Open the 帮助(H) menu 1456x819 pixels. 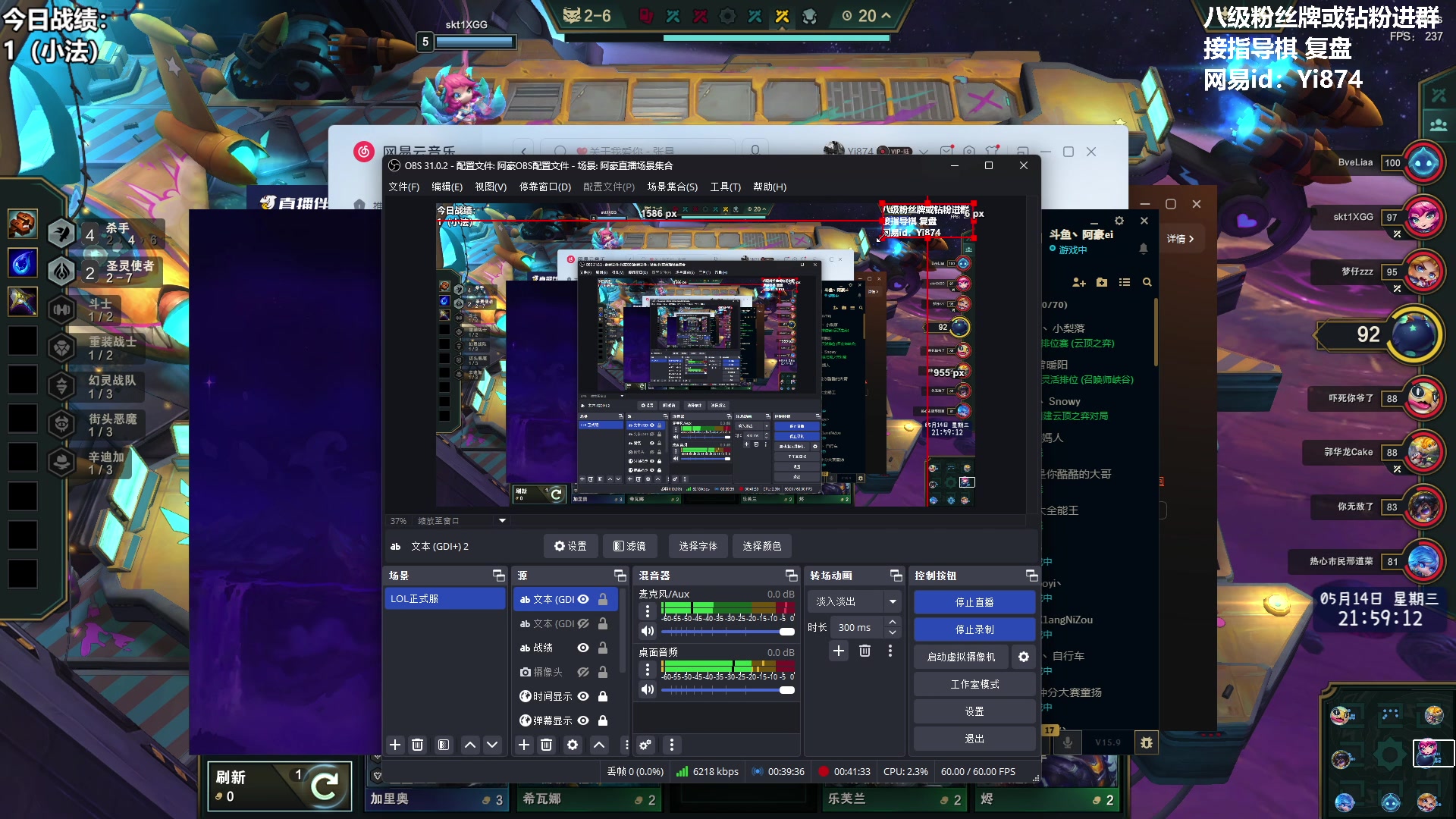(x=770, y=187)
